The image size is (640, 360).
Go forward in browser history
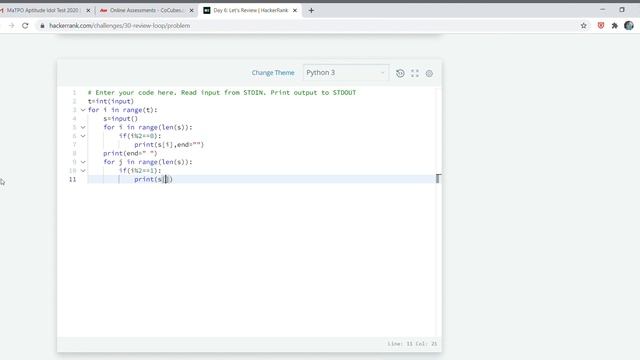pos(11,25)
